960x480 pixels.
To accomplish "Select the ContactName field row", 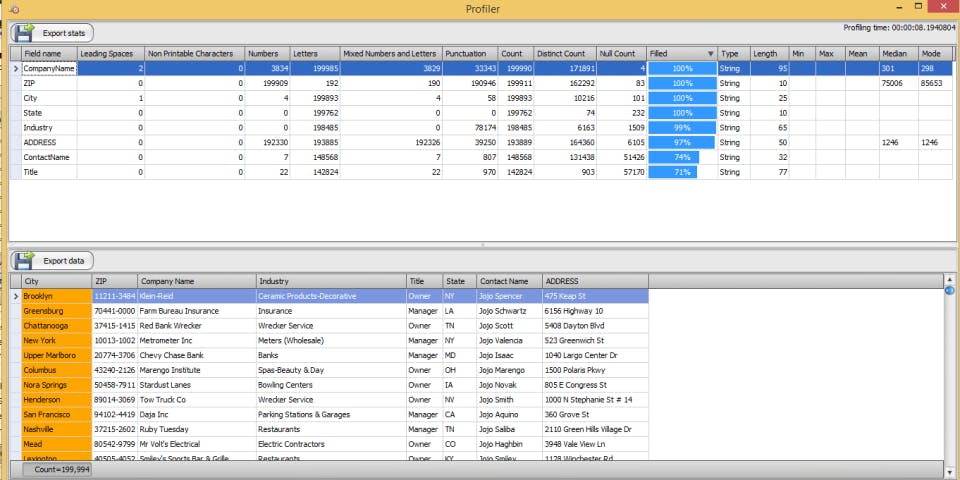I will (x=48, y=157).
